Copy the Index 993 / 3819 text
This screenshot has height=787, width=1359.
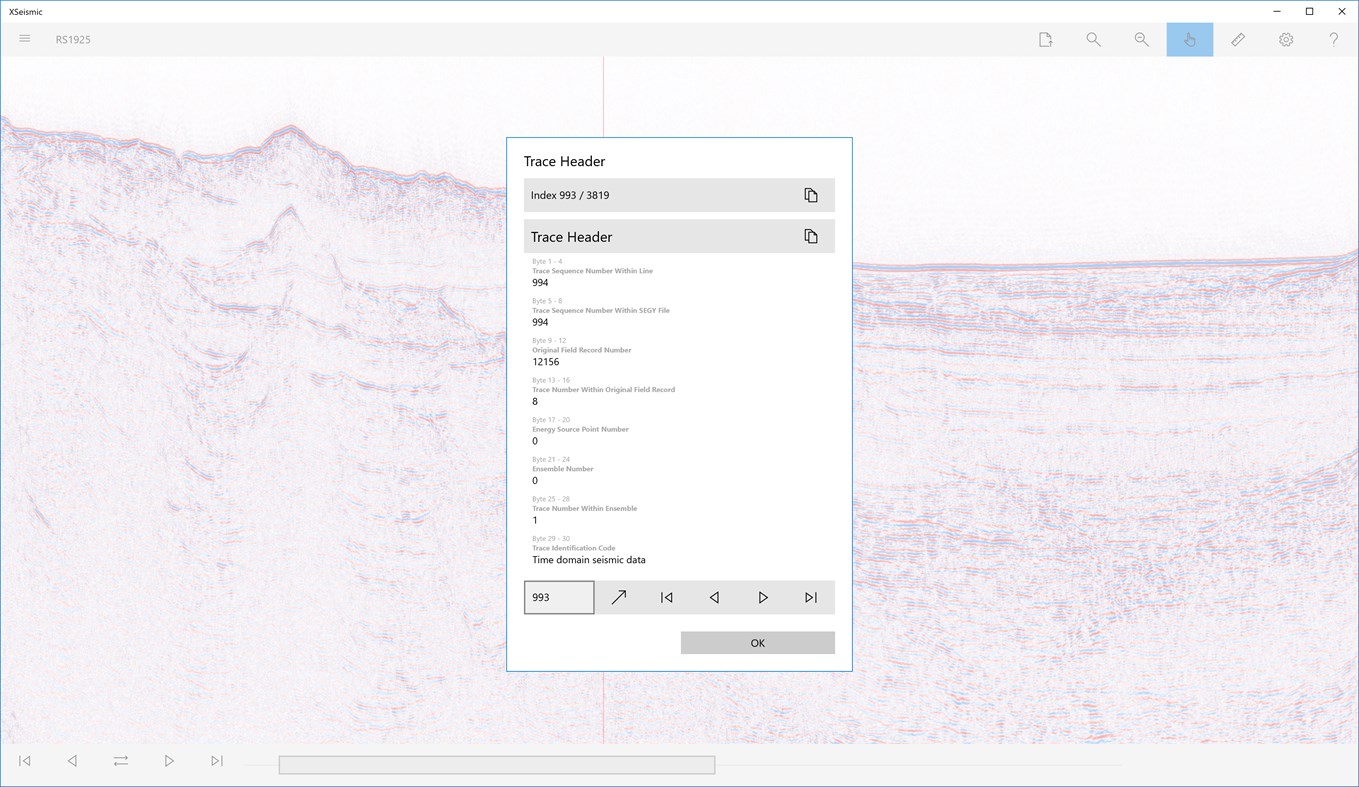[x=811, y=194]
